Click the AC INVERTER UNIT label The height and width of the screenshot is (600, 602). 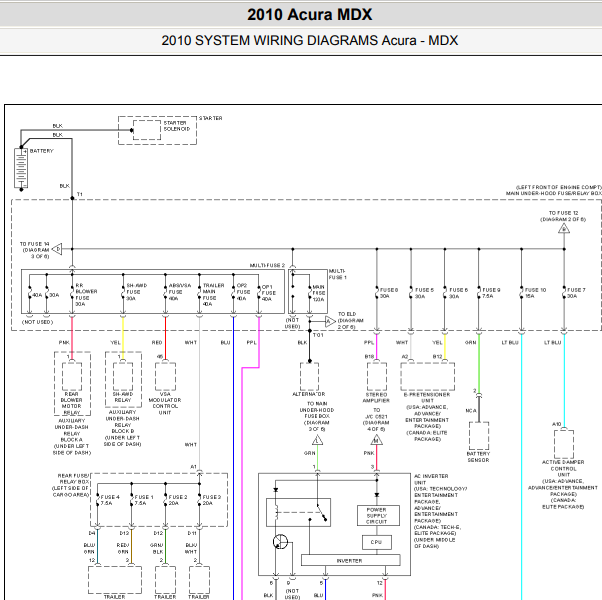click(431, 479)
